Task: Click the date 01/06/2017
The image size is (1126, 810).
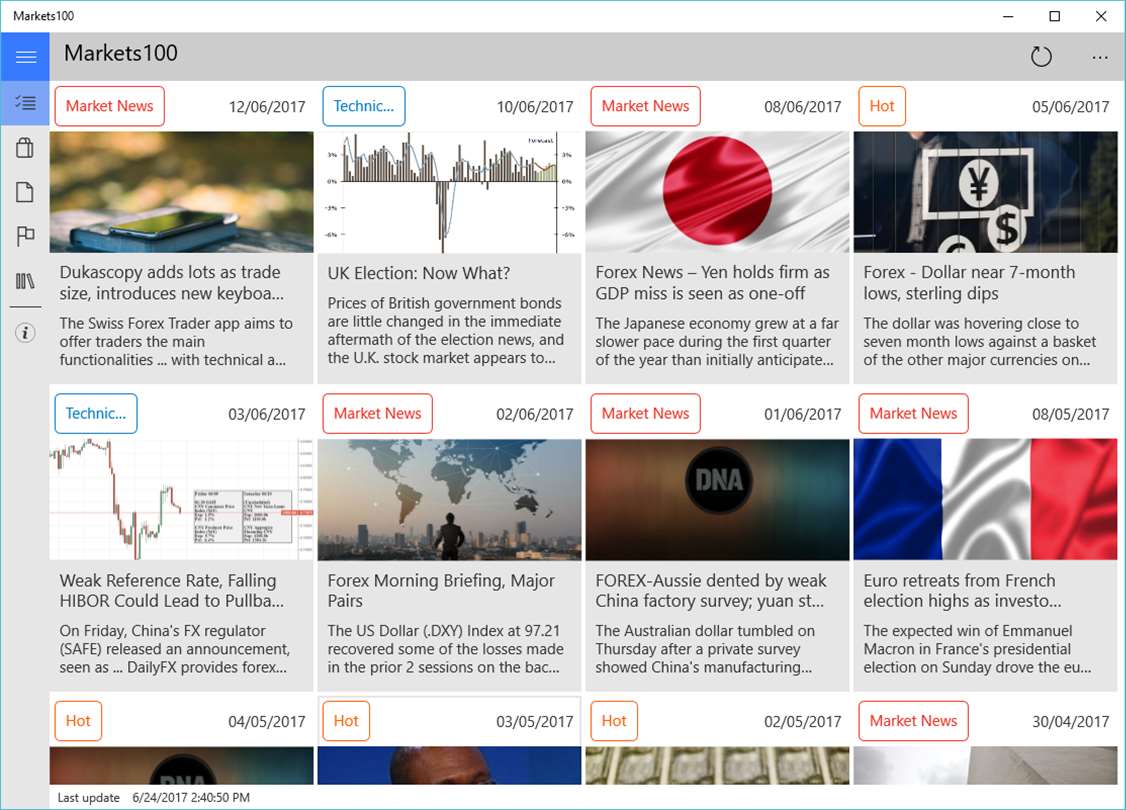Action: pos(802,414)
